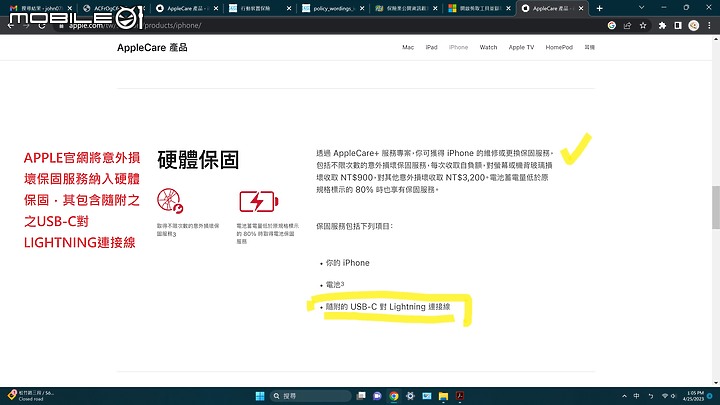Screen dimensions: 720x405
Task: Select the iPhone AppleCare section
Action: click(x=458, y=47)
